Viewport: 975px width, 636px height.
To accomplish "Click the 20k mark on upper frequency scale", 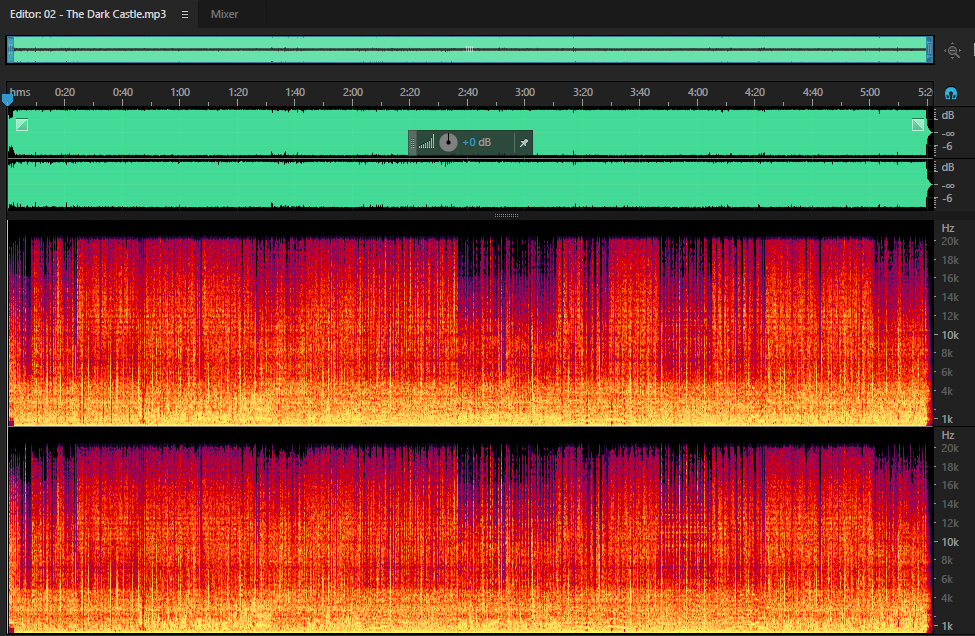I will point(950,241).
